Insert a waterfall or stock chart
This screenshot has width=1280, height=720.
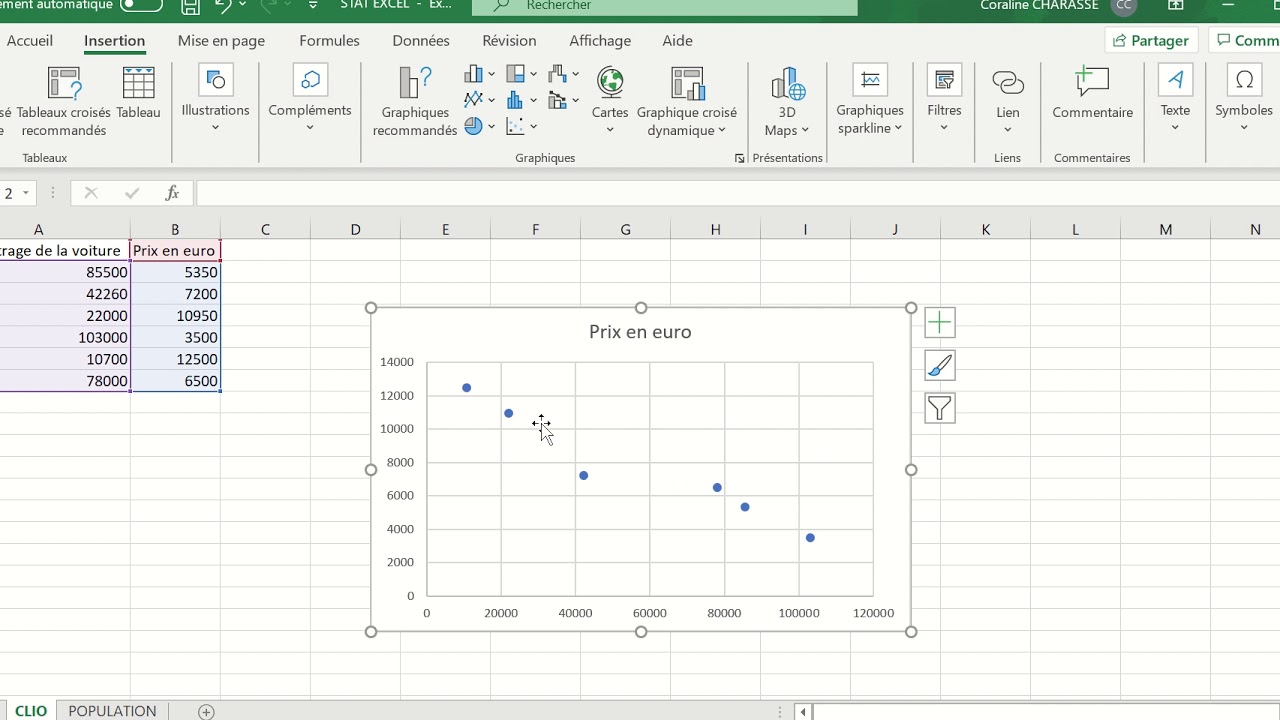(557, 74)
